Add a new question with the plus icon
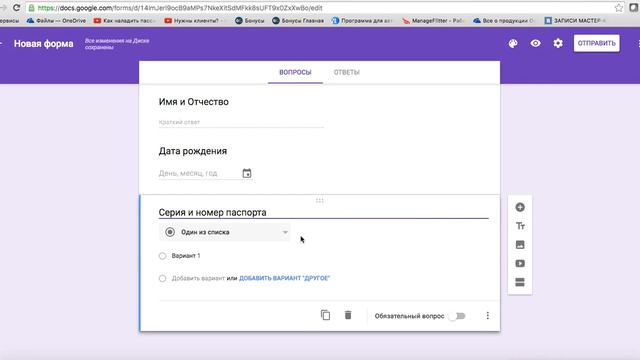The width and height of the screenshot is (640, 360). click(x=520, y=207)
